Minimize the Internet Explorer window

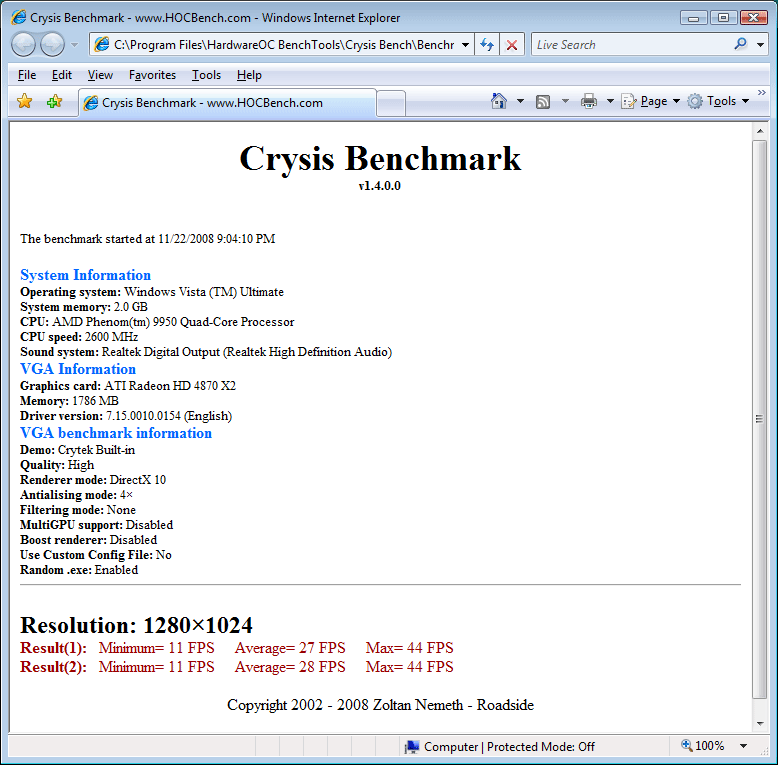pyautogui.click(x=694, y=18)
